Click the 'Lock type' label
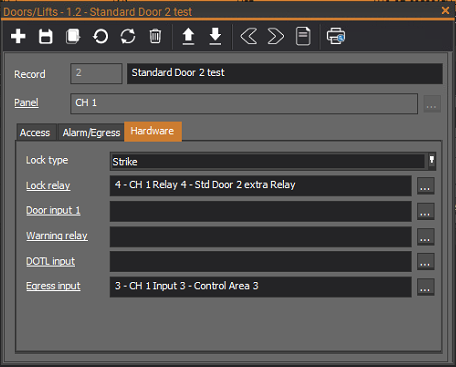456x367 pixels. point(47,160)
